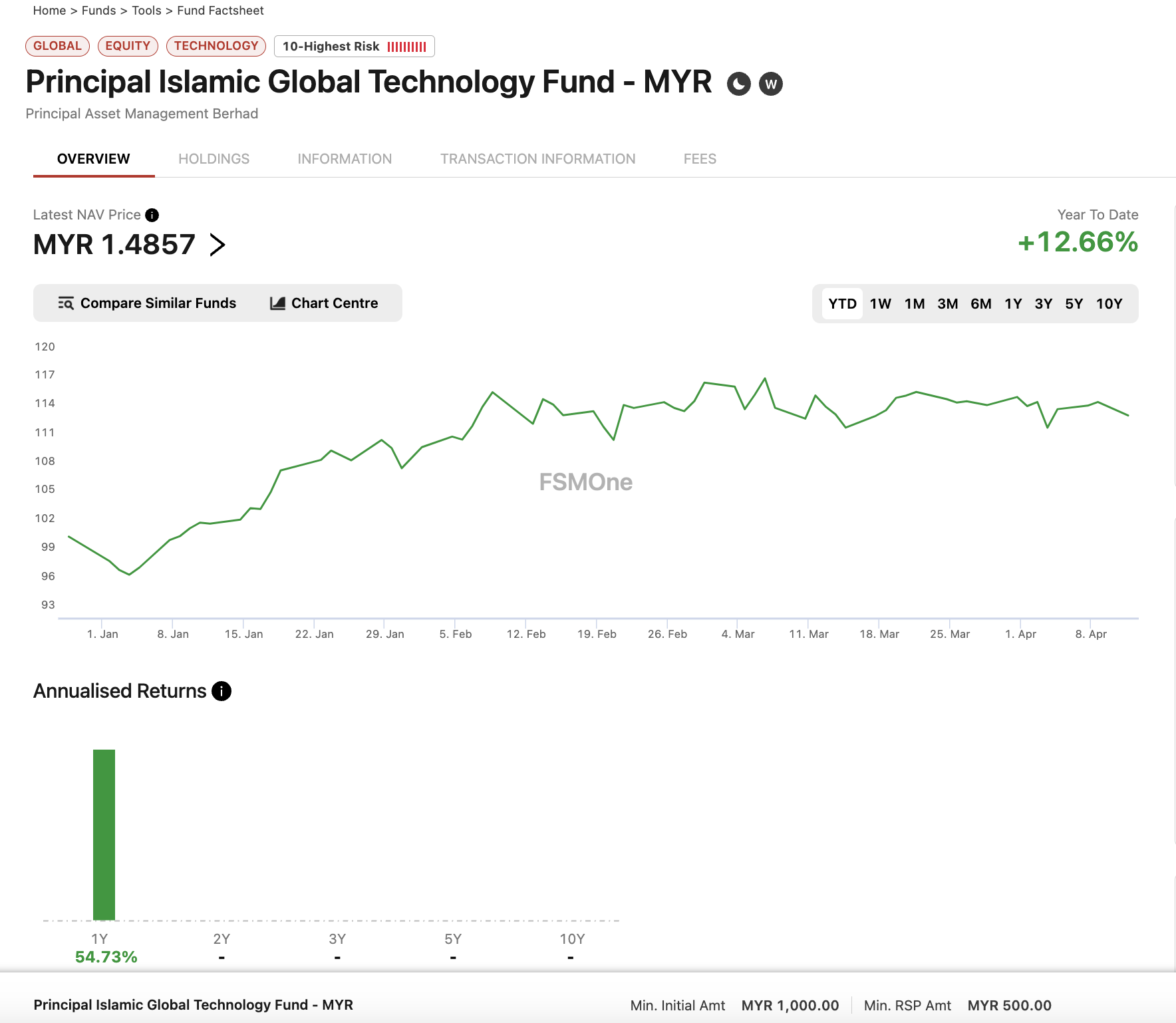Click the 54.73% return value
Screen dimensions: 1176x1023
click(x=106, y=957)
